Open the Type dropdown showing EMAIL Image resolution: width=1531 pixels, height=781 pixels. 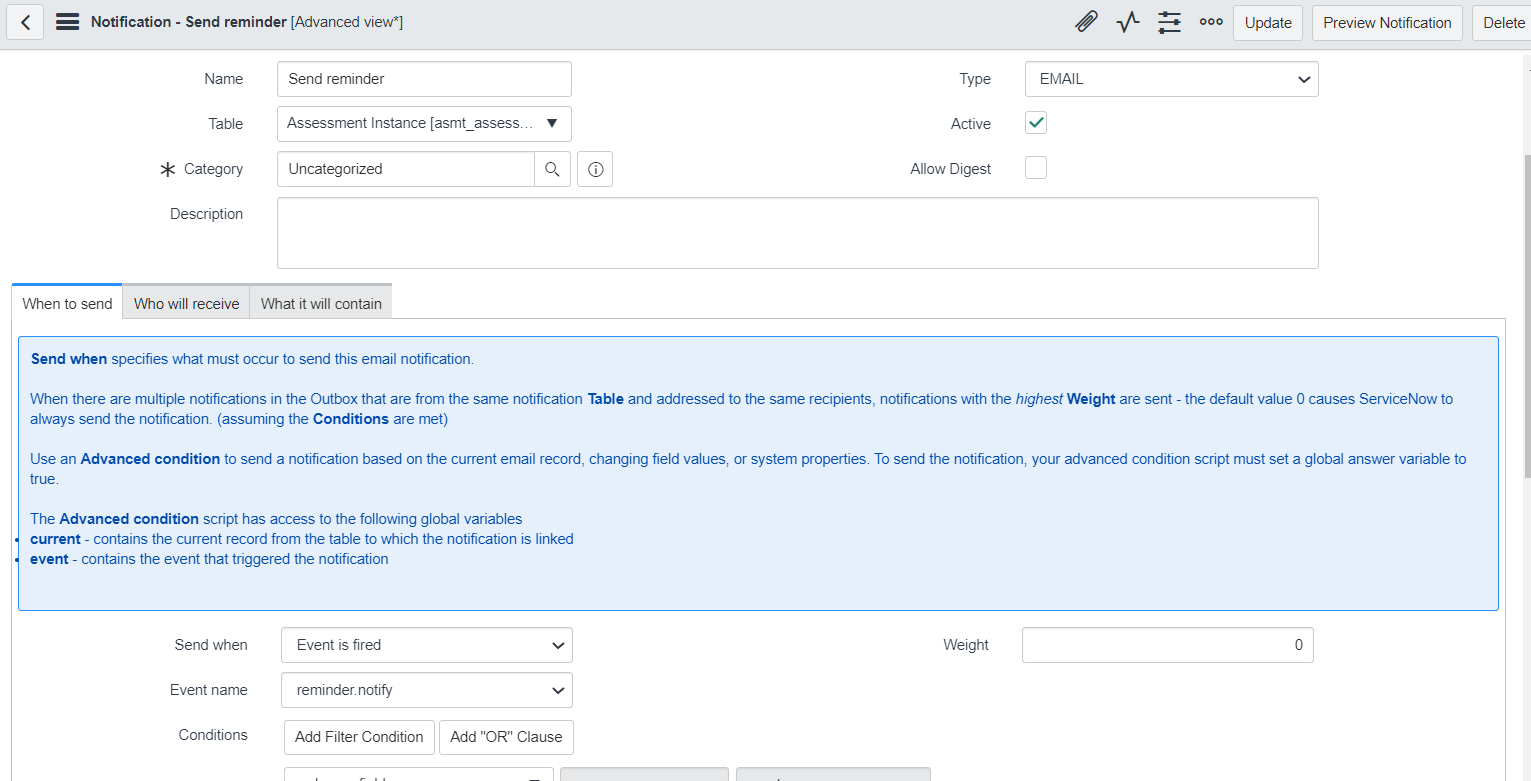click(1170, 79)
